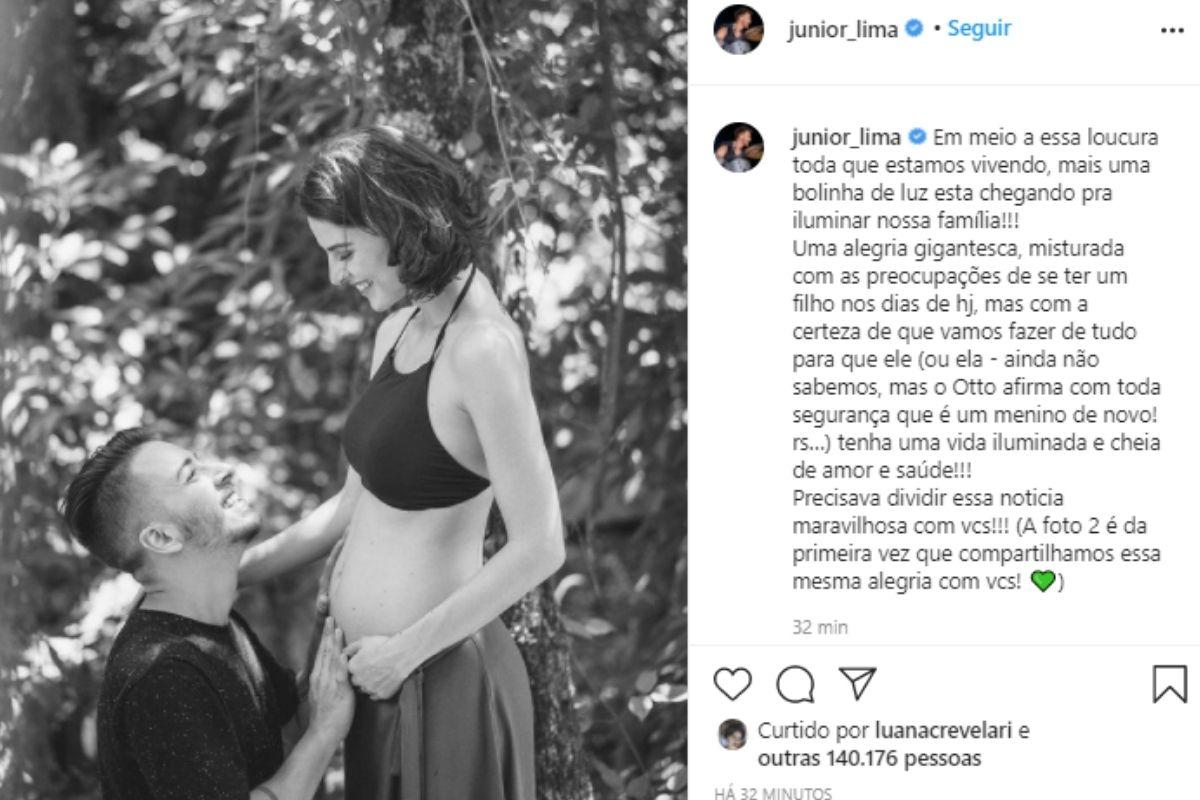
Task: Click the green heart emoji in caption
Action: click(1042, 581)
